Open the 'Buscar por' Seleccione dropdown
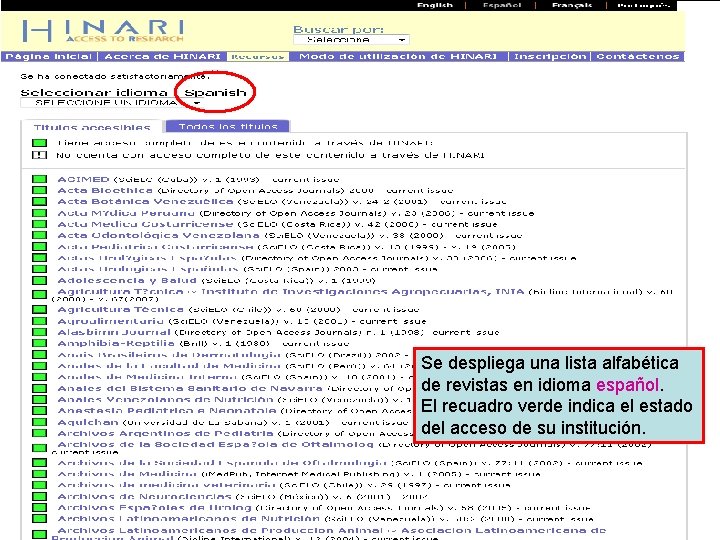 tap(351, 40)
